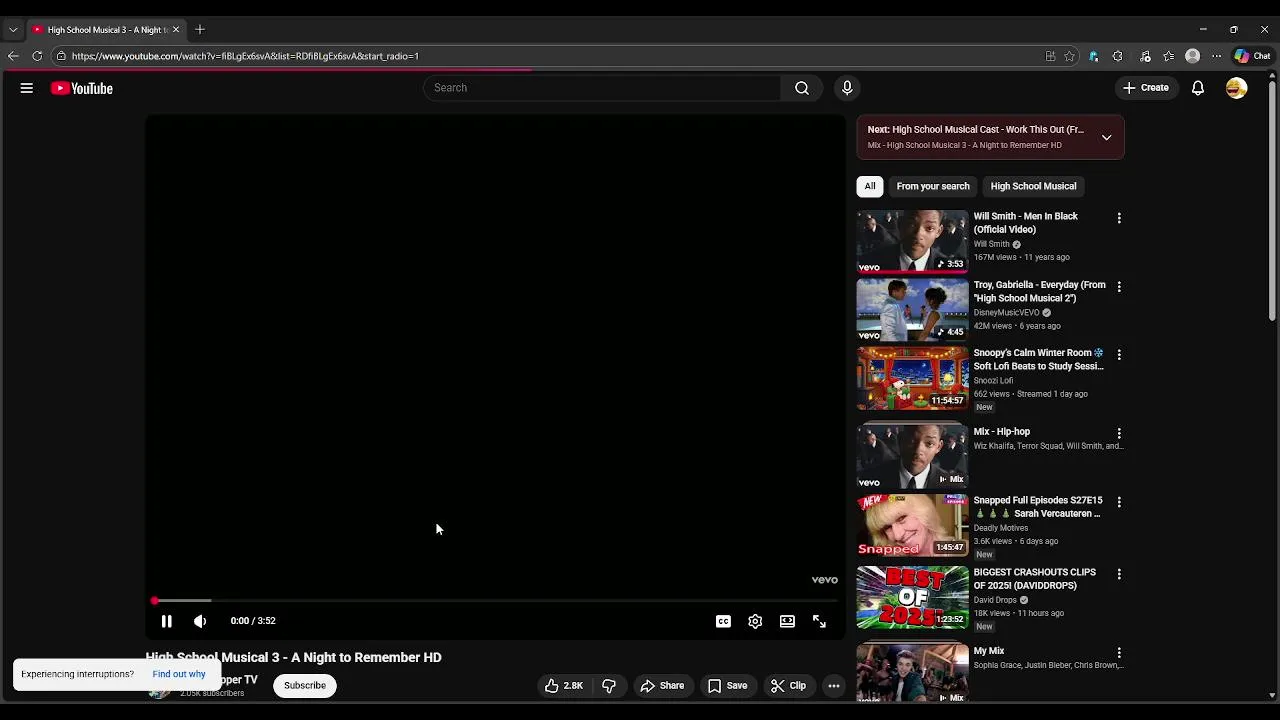The image size is (1280, 720).
Task: Start voice search with microphone icon
Action: click(x=847, y=88)
